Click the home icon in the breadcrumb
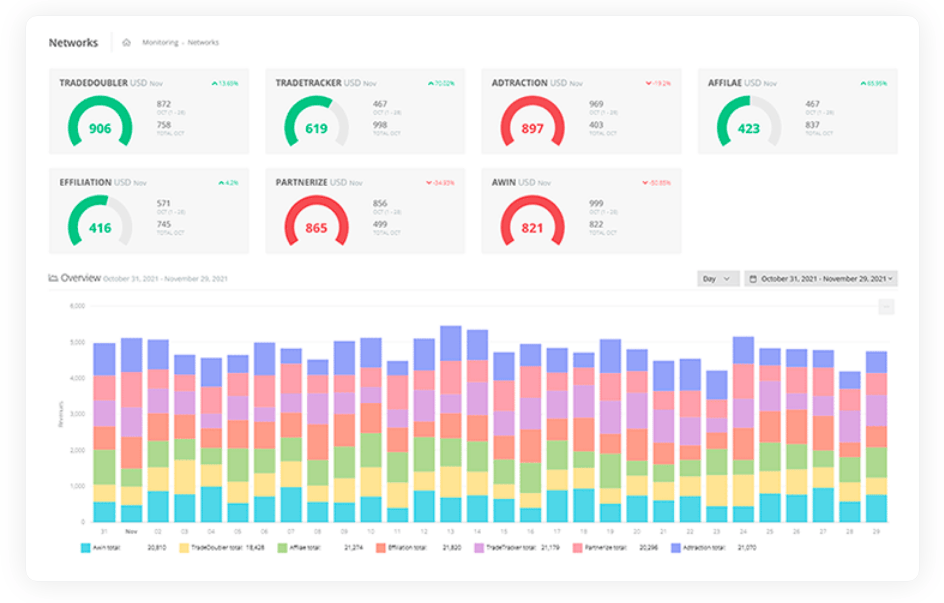The width and height of the screenshot is (944, 603). pyautogui.click(x=128, y=43)
